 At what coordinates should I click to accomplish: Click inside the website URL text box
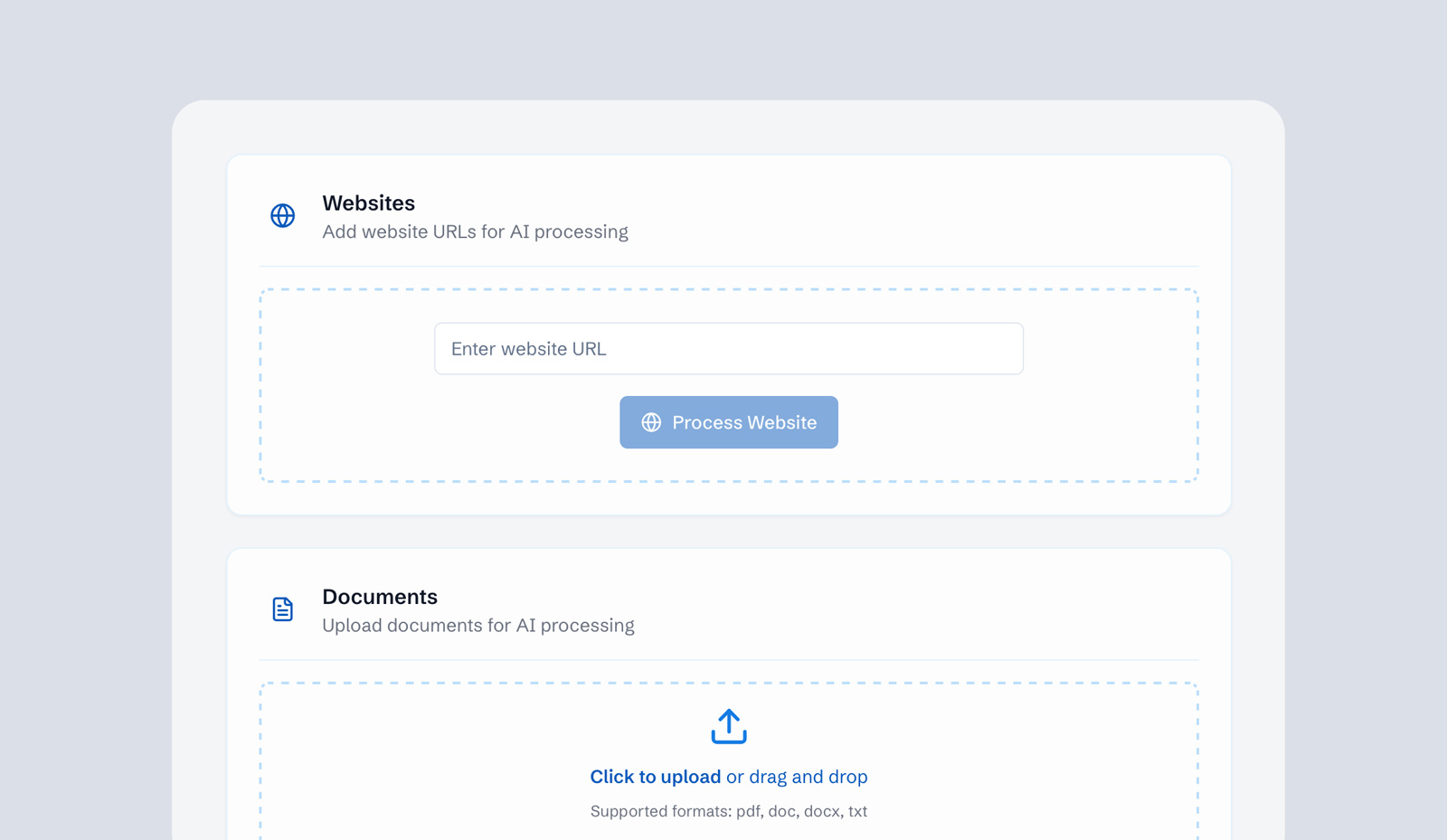pos(729,348)
